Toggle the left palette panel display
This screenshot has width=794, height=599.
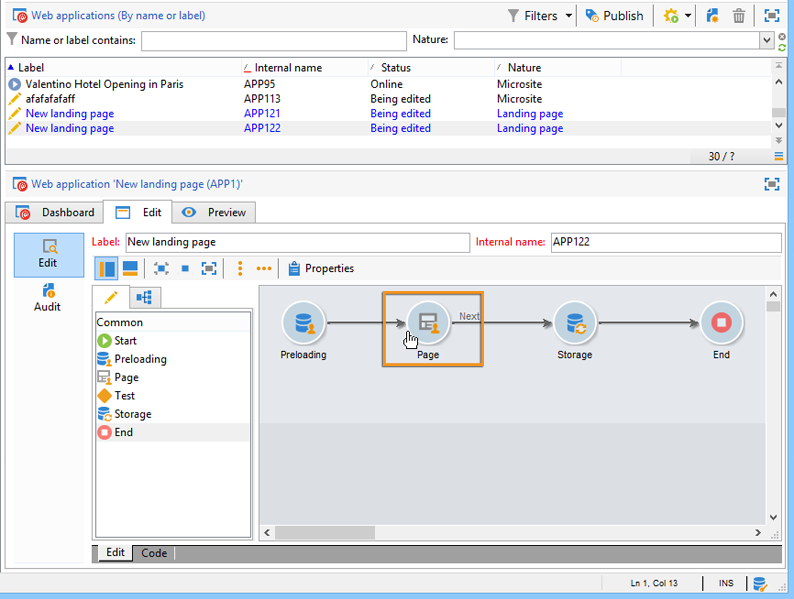point(106,269)
